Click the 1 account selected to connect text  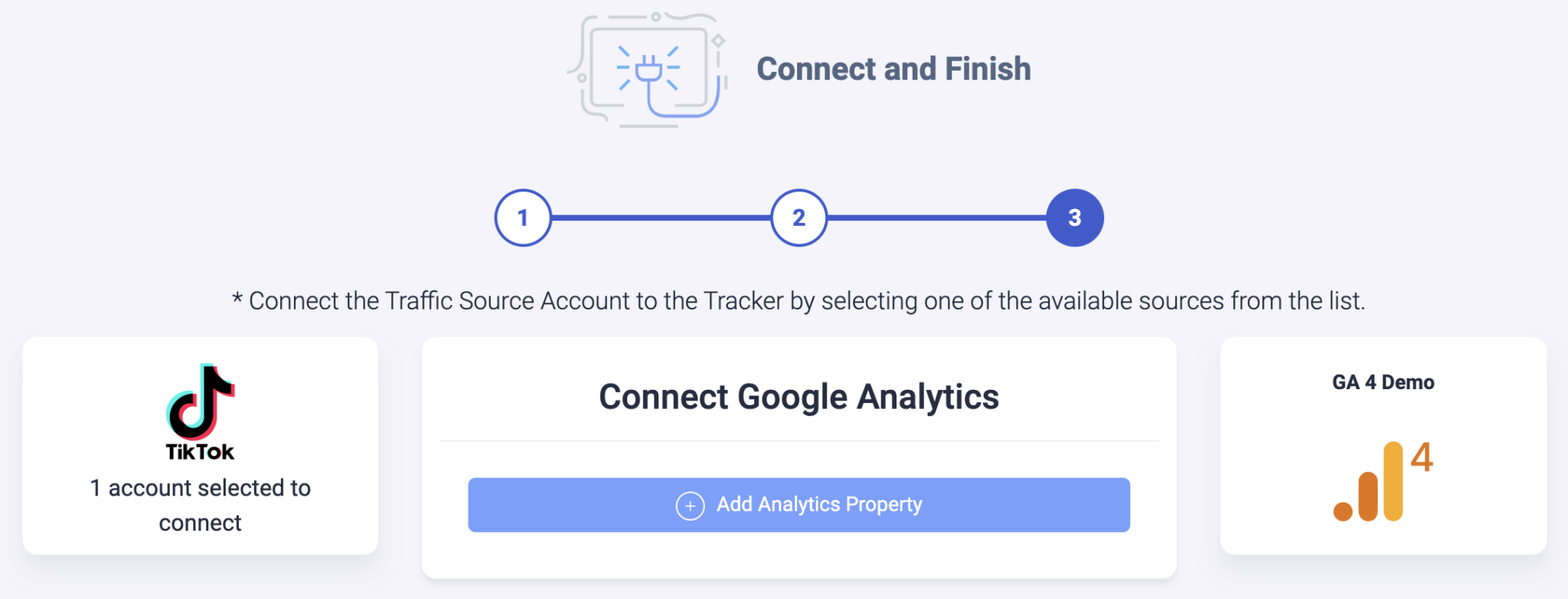click(200, 505)
